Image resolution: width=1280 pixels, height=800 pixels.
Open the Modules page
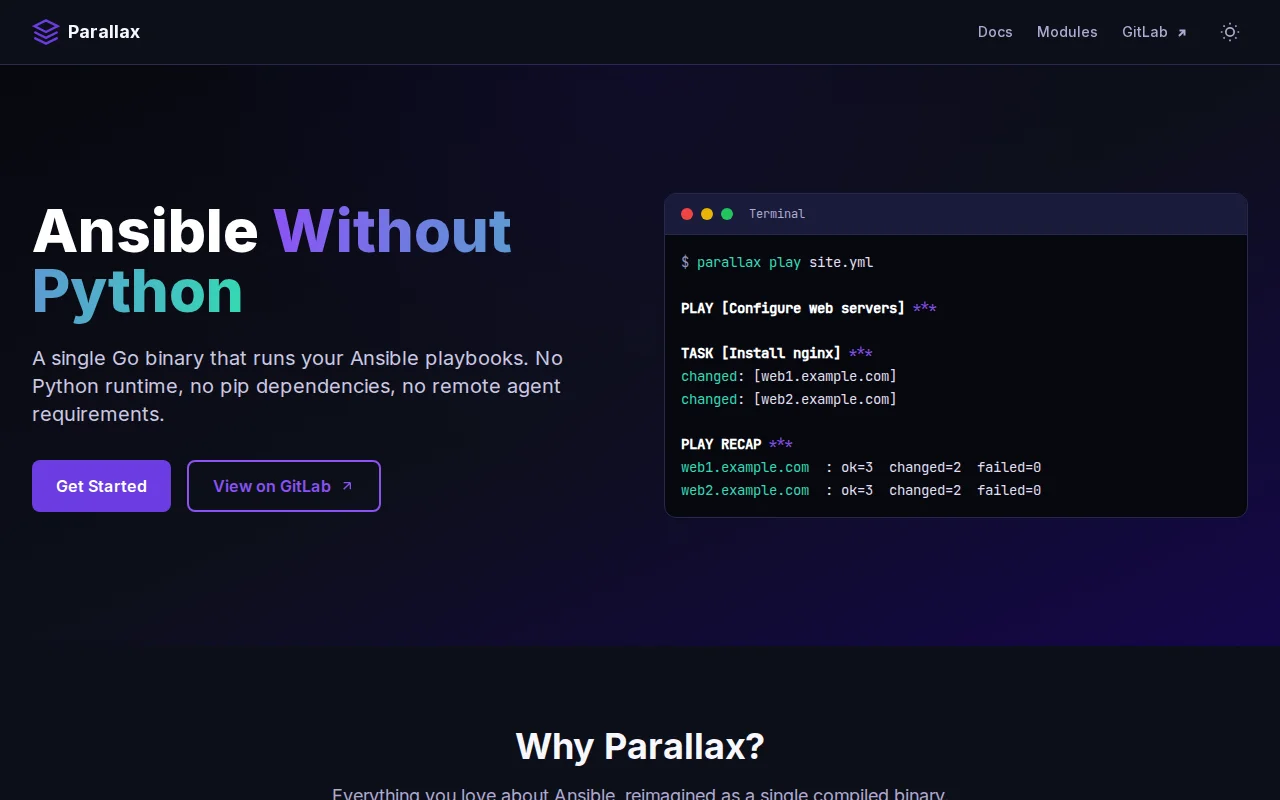(1067, 32)
